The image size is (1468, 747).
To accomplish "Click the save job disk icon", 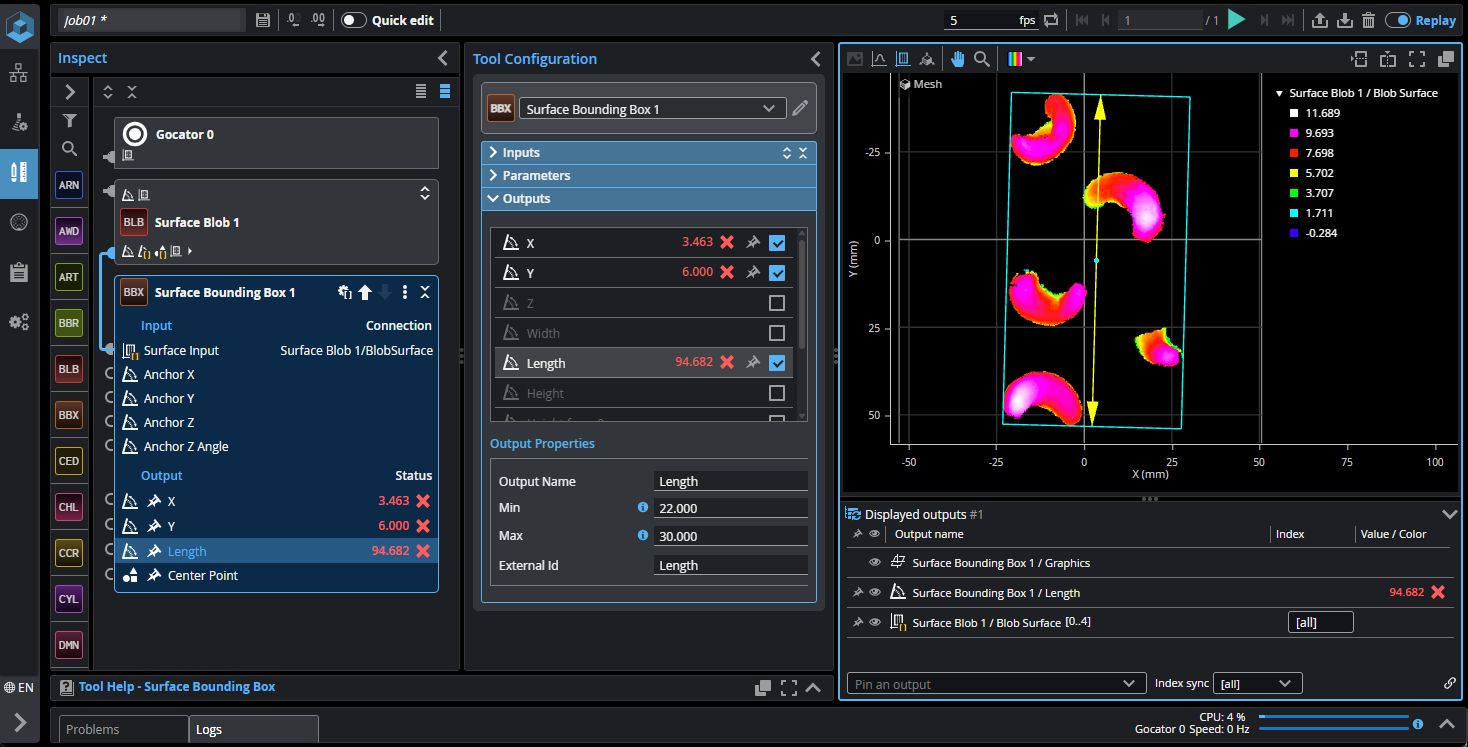I will tap(263, 20).
